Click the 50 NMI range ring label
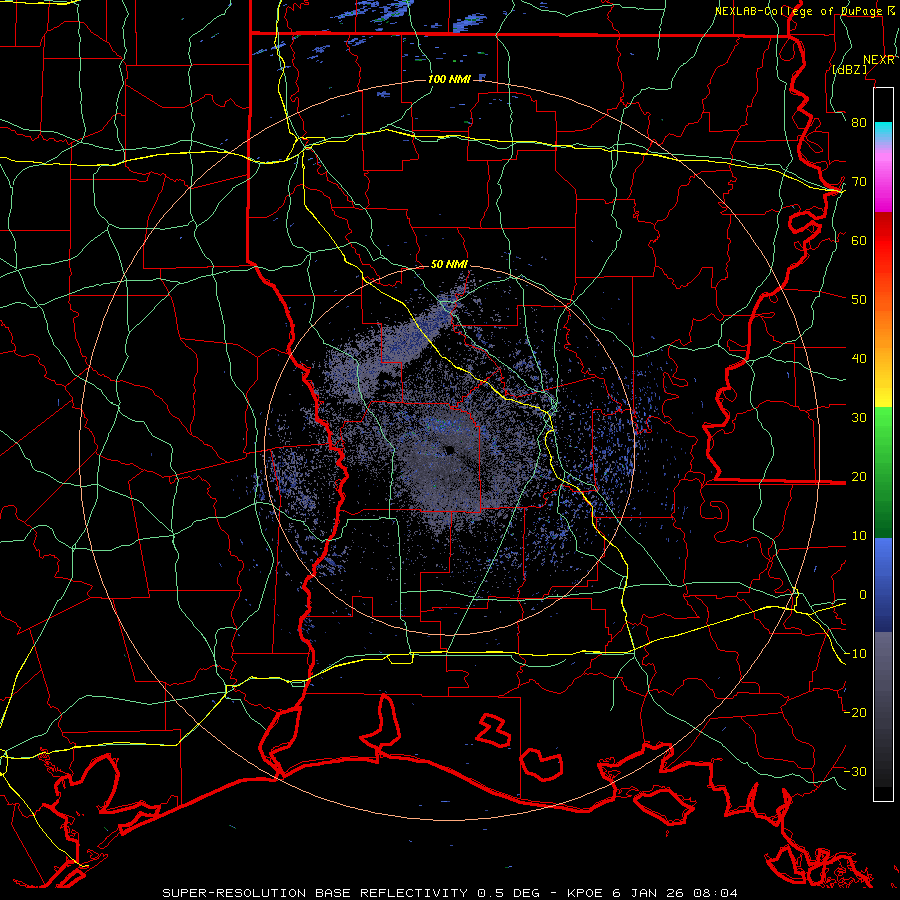 coord(449,264)
